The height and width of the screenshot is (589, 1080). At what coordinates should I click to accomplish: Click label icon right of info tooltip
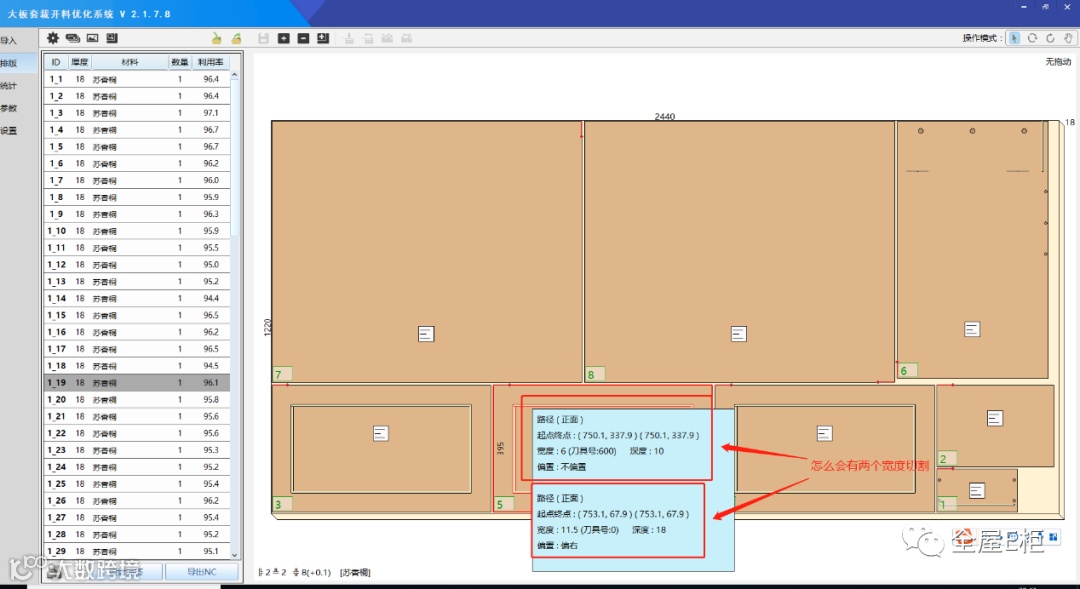coord(824,433)
